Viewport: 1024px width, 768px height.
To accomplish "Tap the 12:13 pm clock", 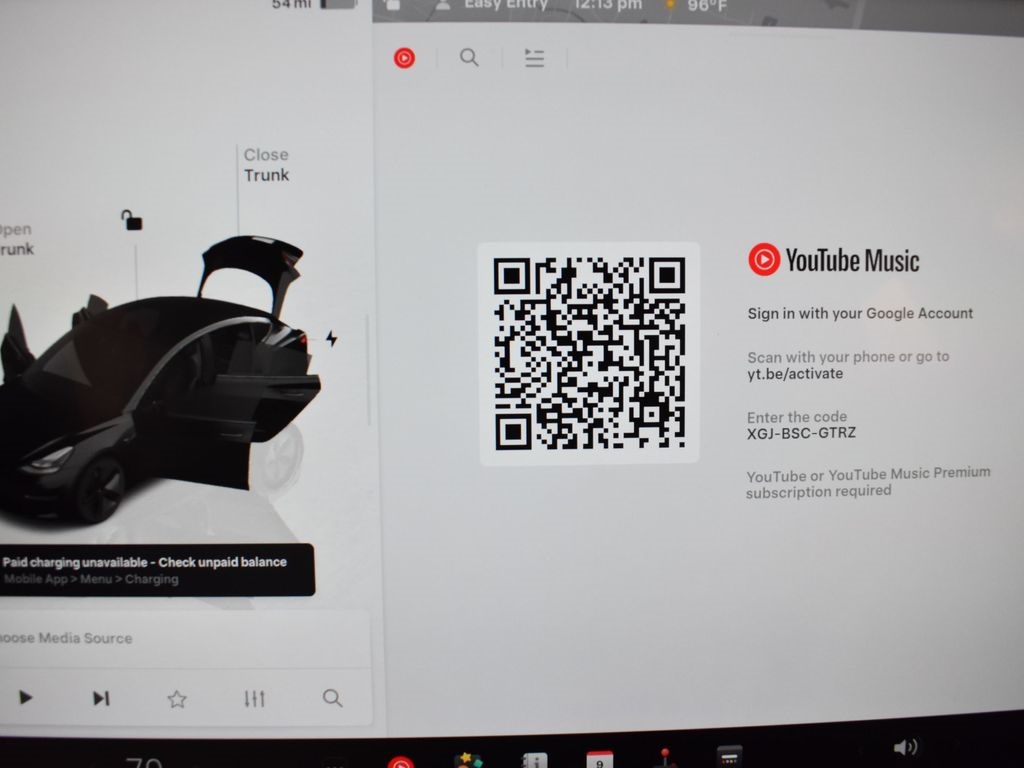I will pyautogui.click(x=608, y=5).
